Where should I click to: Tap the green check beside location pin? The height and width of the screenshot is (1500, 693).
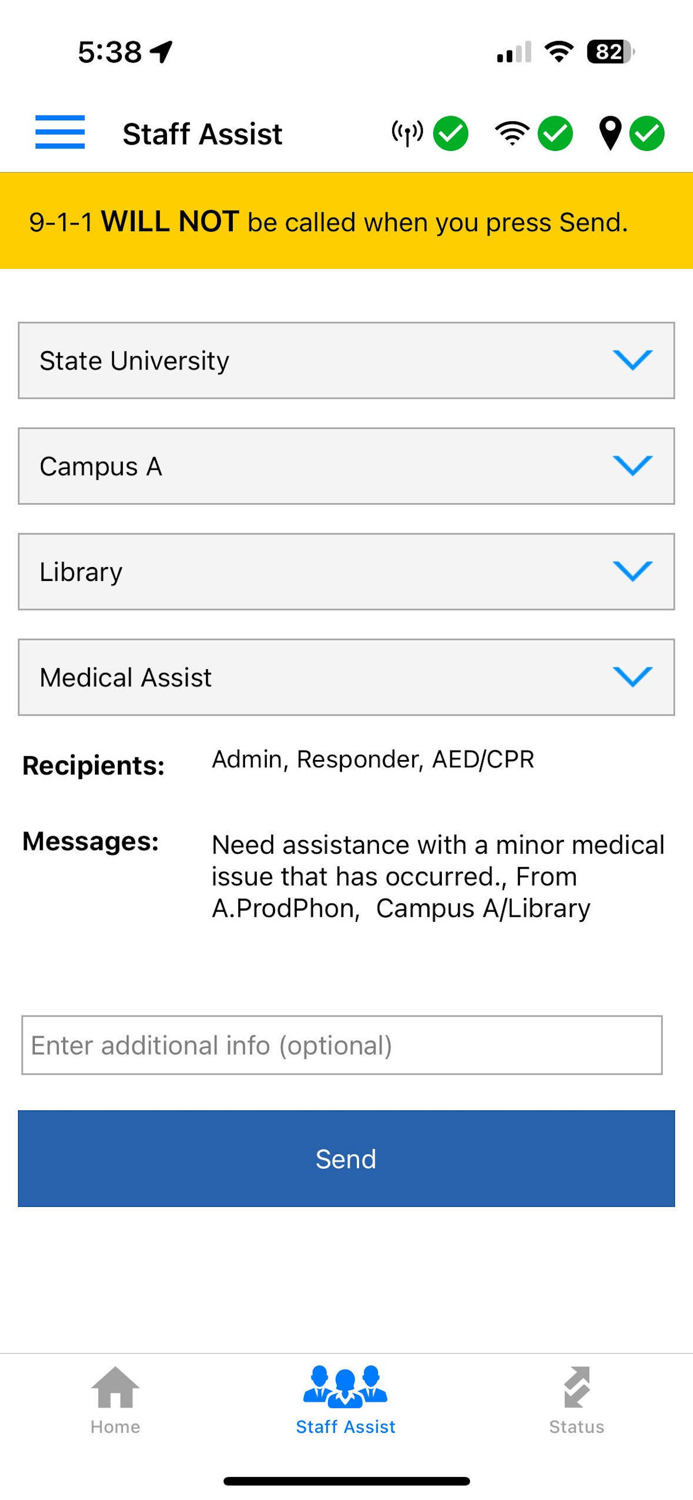click(x=647, y=133)
